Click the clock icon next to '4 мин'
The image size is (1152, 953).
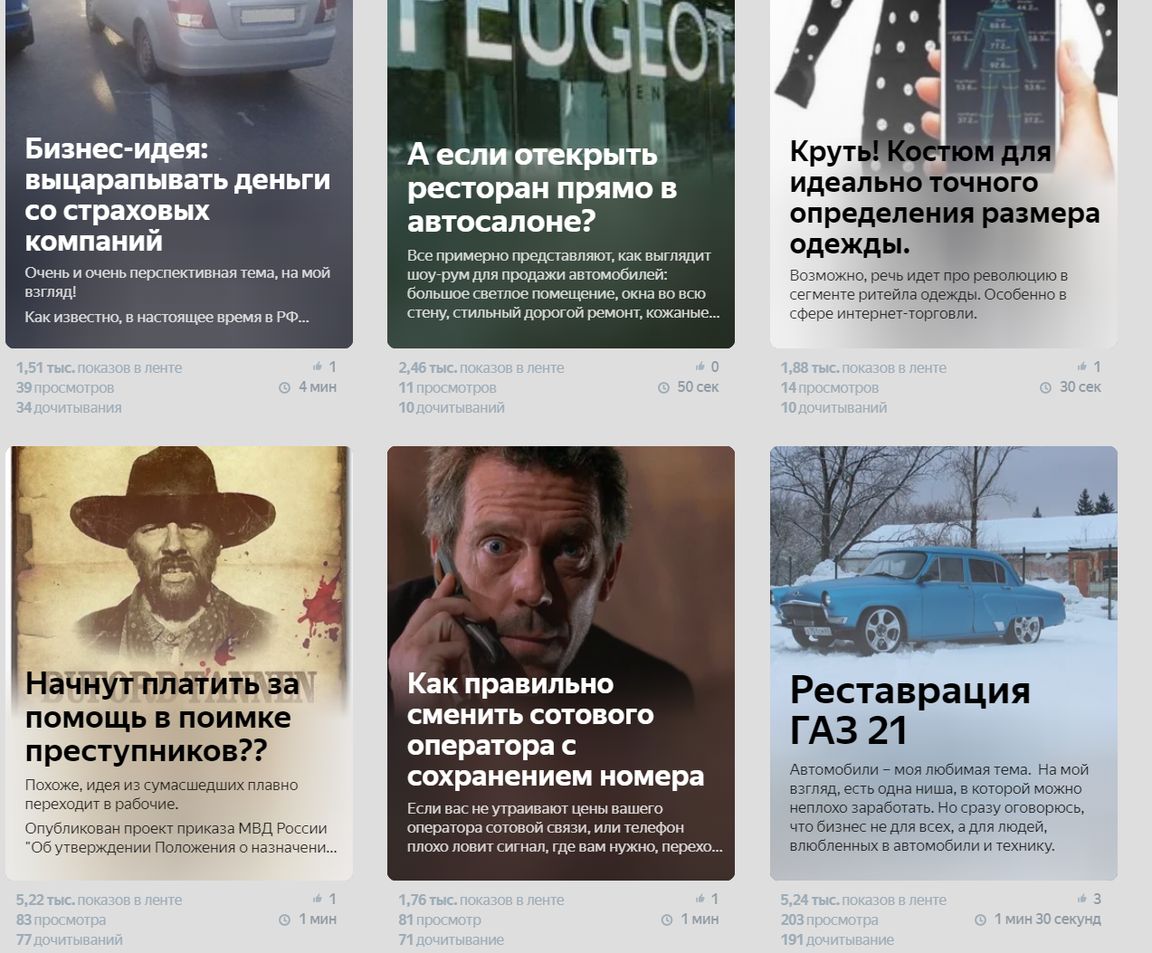284,387
